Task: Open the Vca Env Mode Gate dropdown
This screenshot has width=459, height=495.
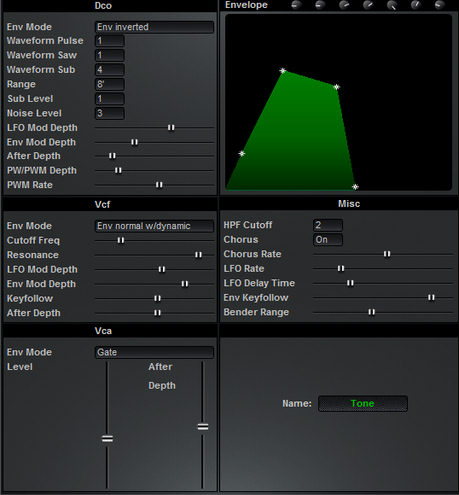Action: pyautogui.click(x=154, y=352)
